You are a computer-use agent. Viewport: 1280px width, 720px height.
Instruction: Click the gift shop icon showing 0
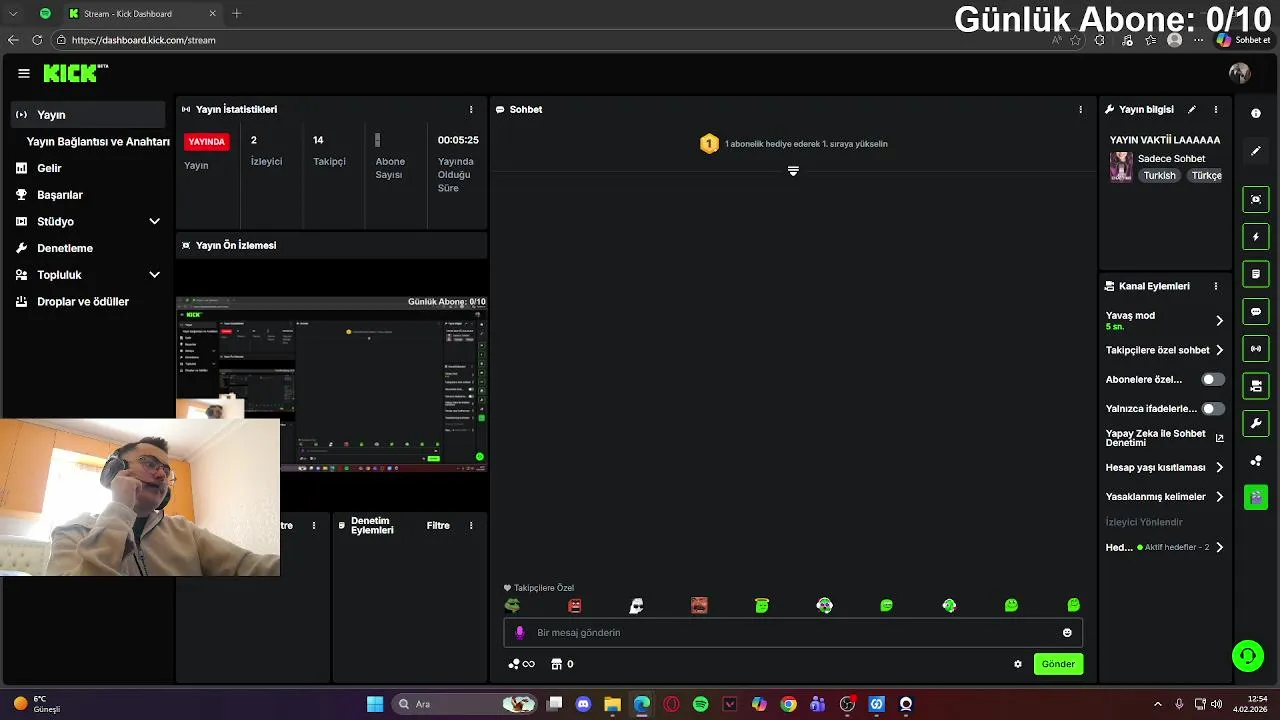pos(562,664)
